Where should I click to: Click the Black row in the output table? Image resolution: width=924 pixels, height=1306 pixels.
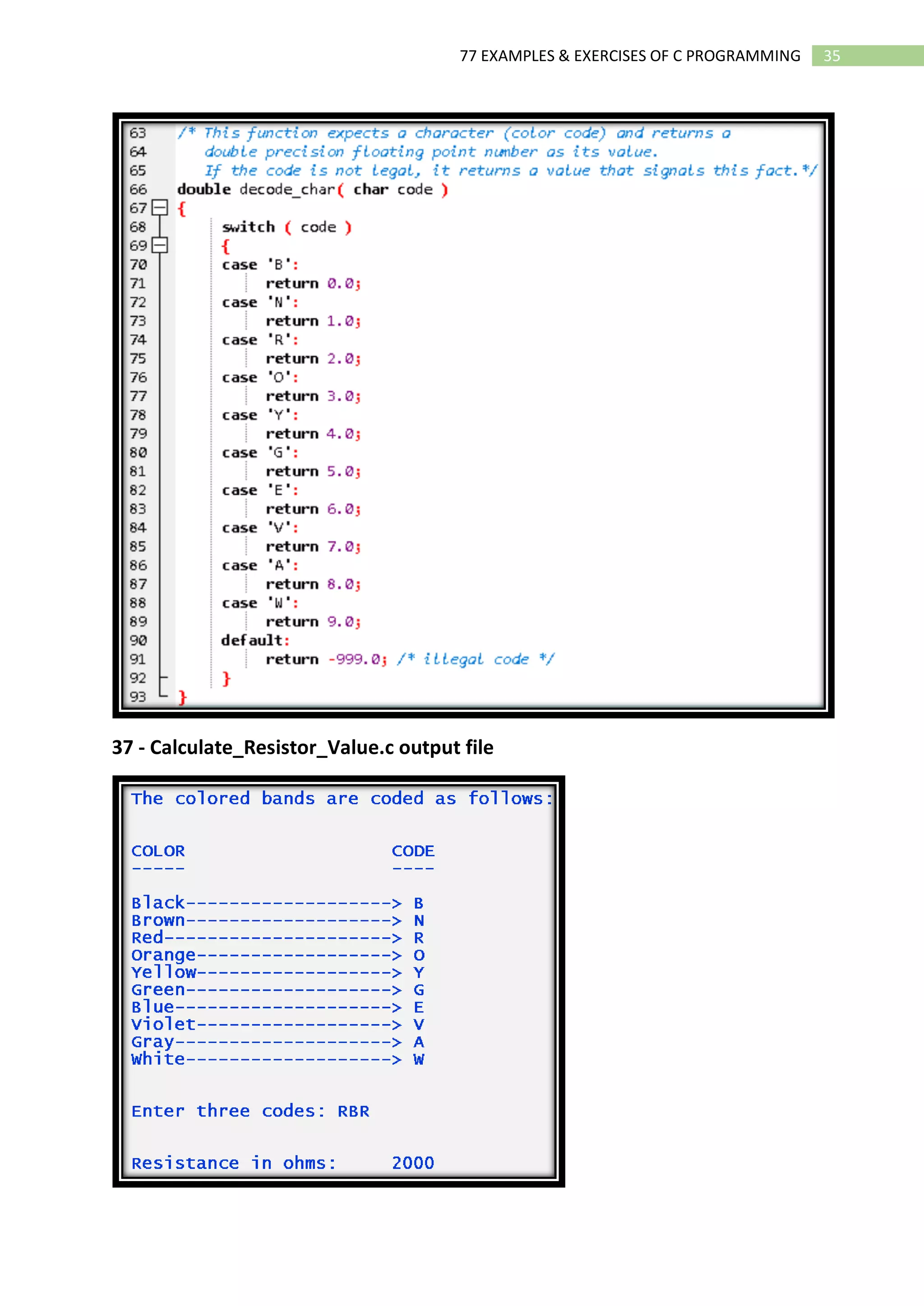click(x=277, y=903)
